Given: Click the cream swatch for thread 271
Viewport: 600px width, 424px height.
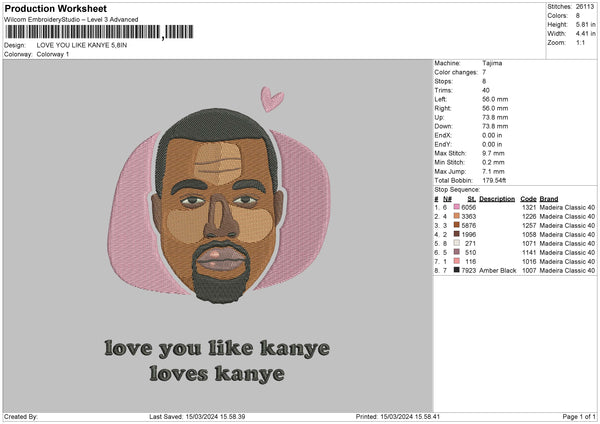Looking at the screenshot, I should coord(456,243).
